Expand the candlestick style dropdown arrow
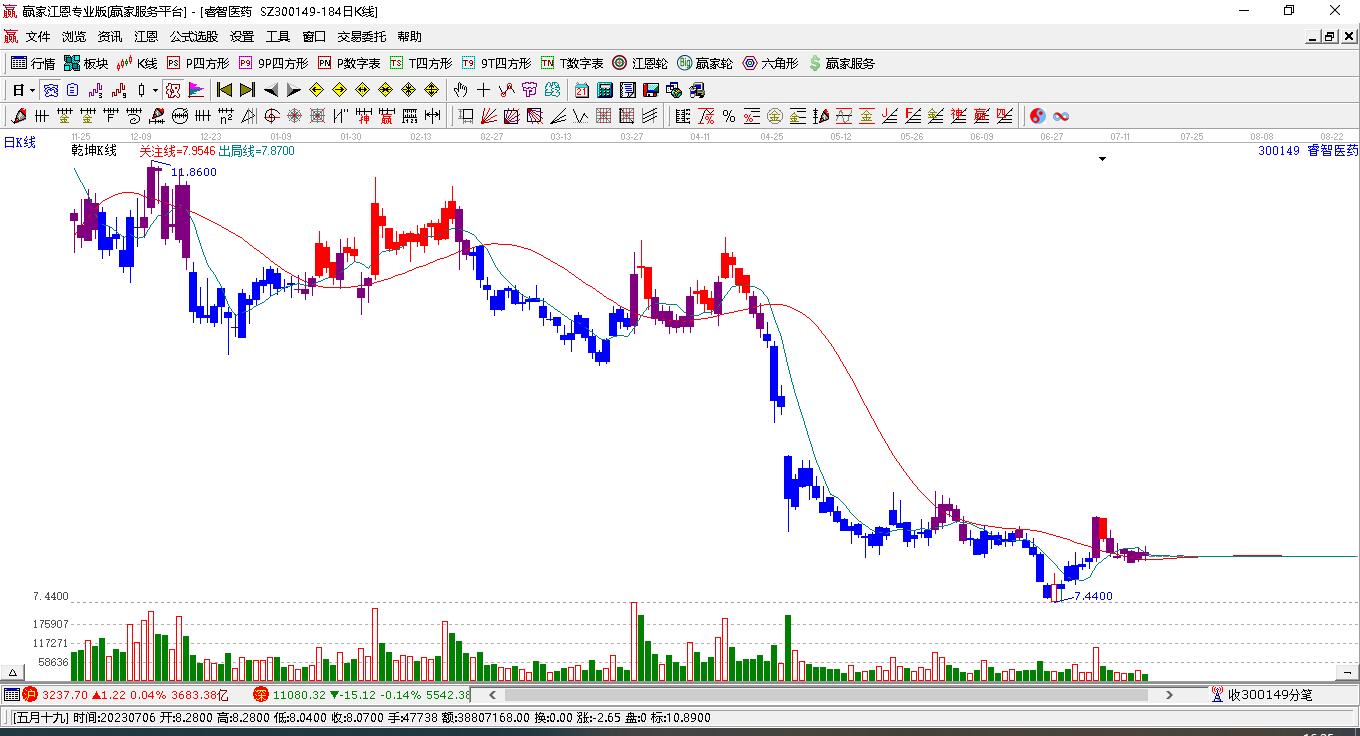This screenshot has width=1360, height=736. pos(155,90)
